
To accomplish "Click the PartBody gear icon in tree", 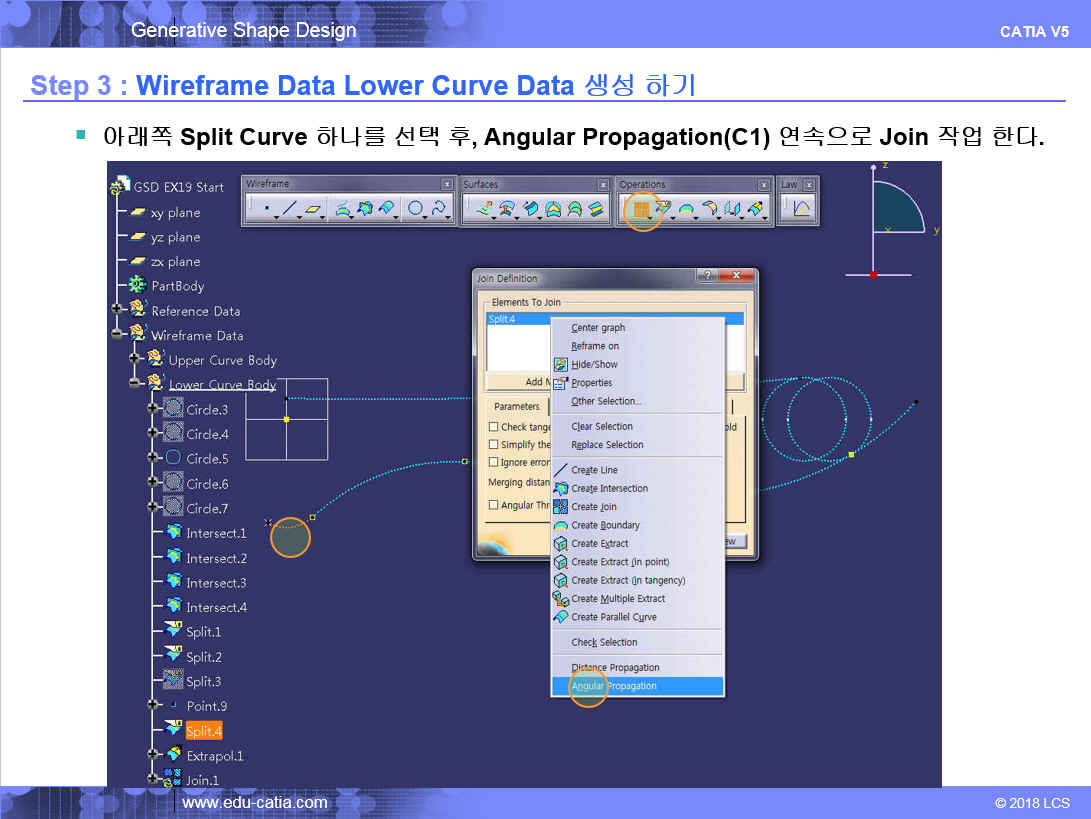I will (137, 286).
